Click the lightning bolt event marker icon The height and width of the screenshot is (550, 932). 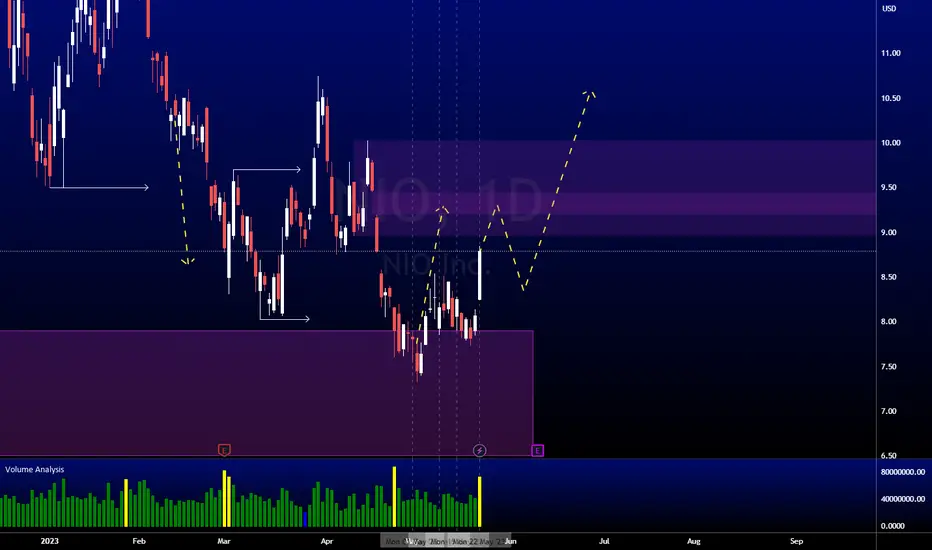(479, 451)
